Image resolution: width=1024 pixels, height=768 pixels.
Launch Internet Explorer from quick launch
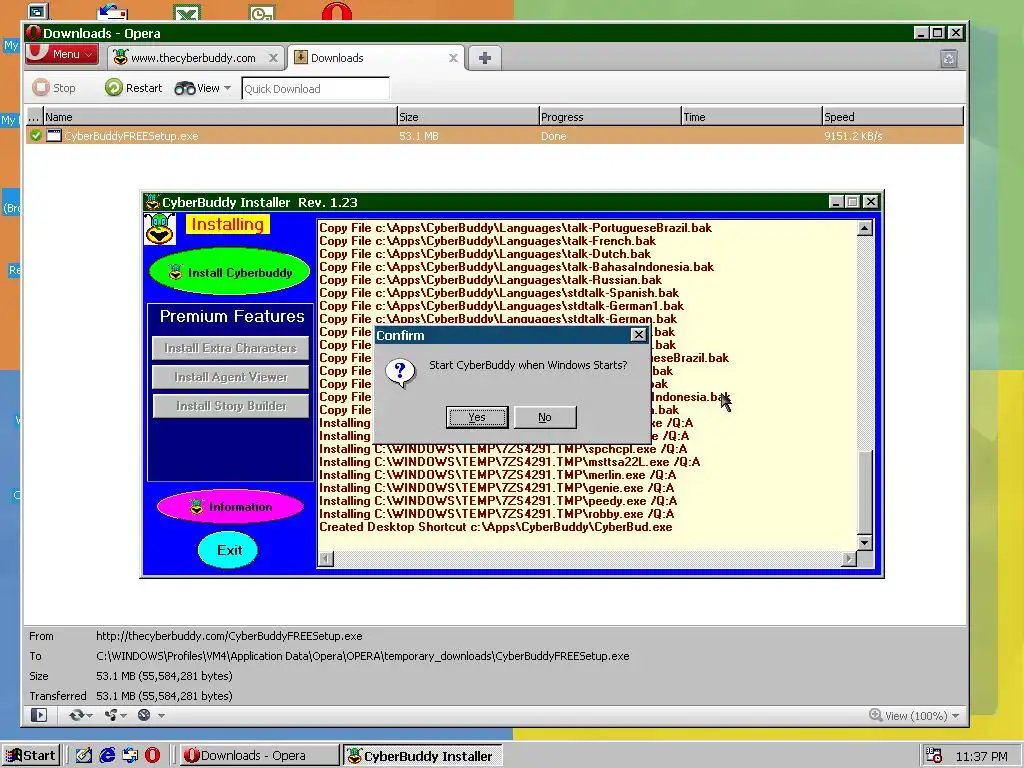pyautogui.click(x=107, y=756)
